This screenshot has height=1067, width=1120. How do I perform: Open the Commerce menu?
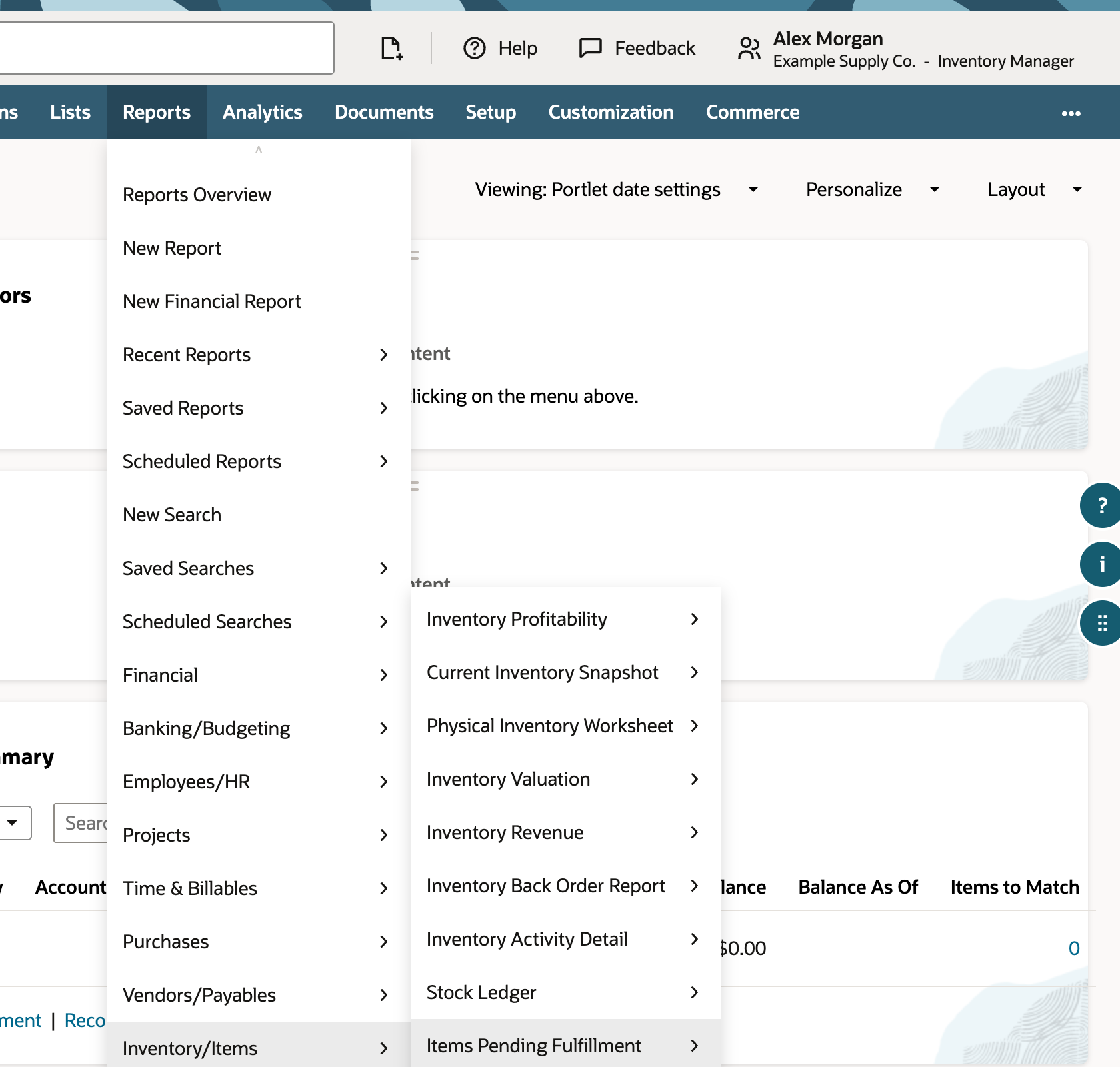[753, 112]
